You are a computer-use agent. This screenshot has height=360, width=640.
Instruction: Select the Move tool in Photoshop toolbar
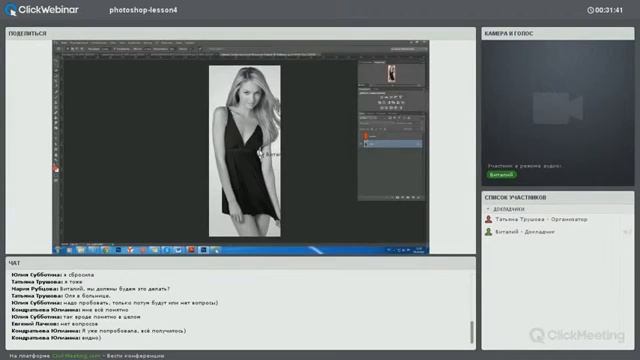[x=56, y=61]
